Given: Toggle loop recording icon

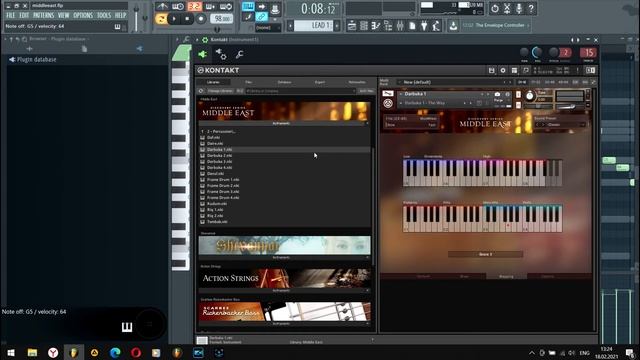Looking at the screenshot, I should click(x=226, y=7).
